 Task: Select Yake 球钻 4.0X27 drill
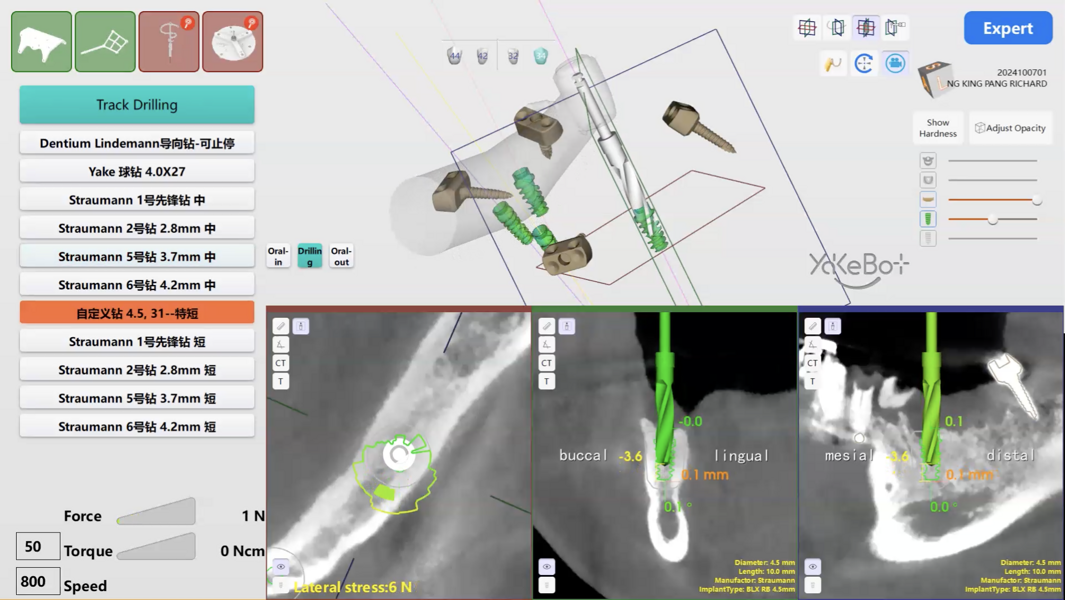coord(137,171)
